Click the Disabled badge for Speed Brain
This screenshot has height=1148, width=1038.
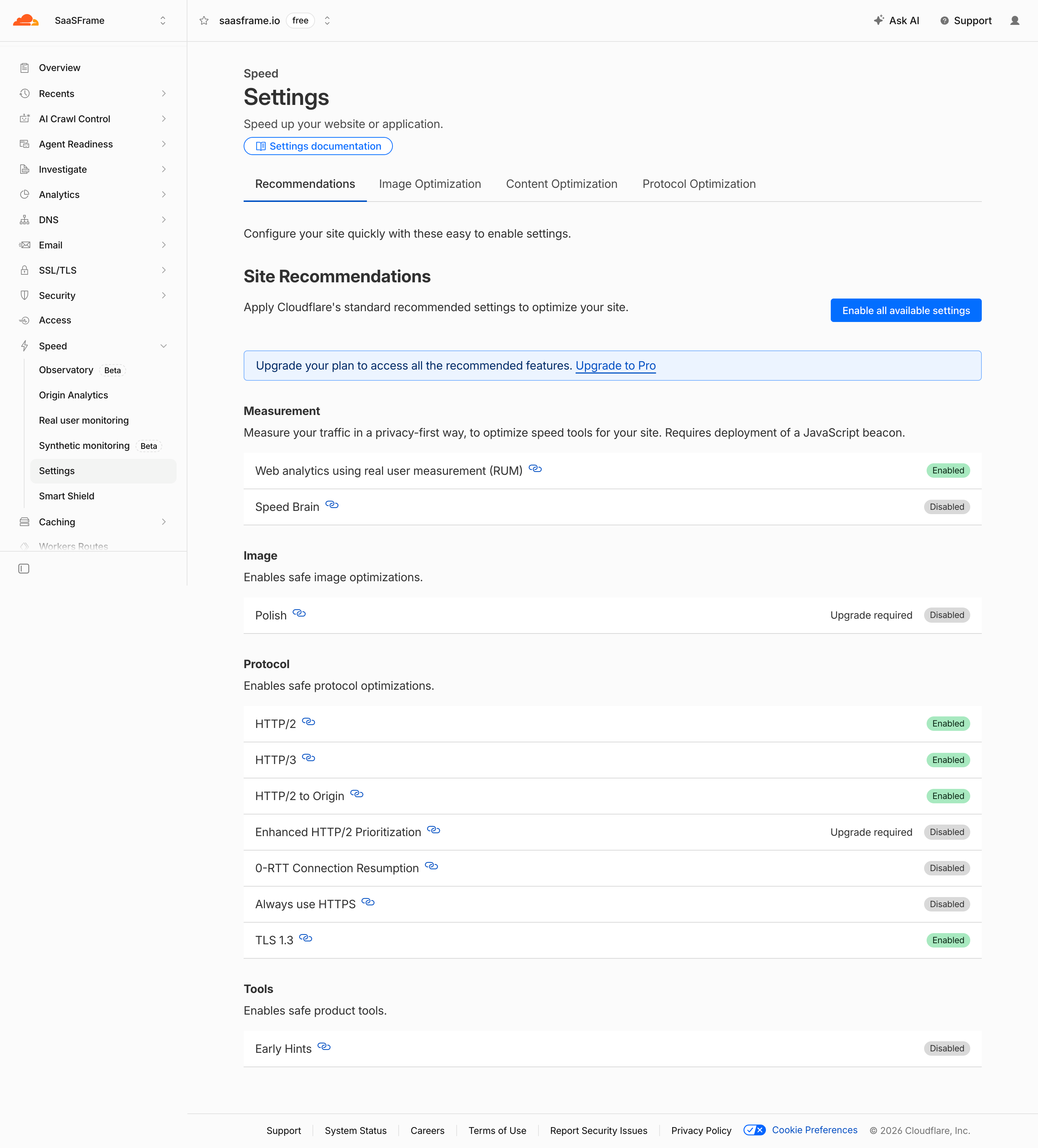click(947, 507)
